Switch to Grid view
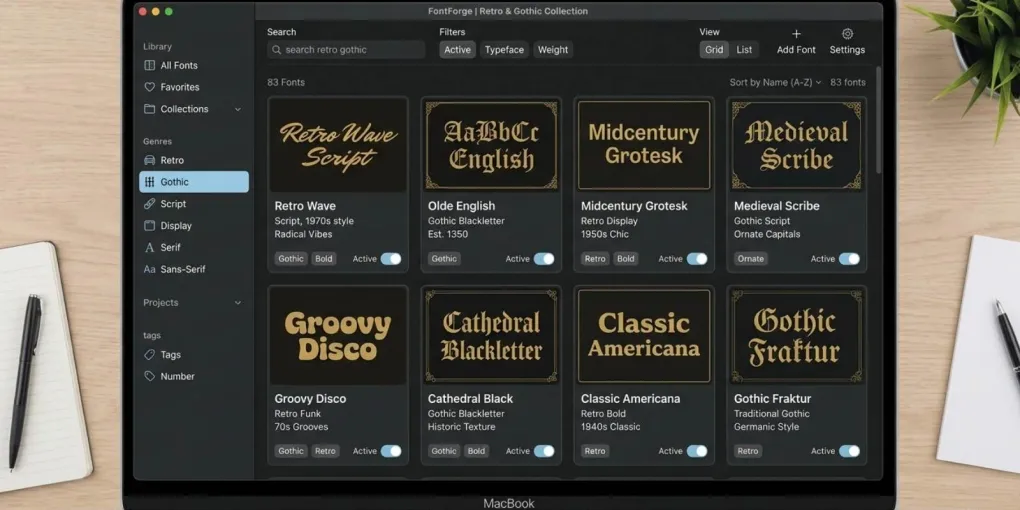Image resolution: width=1020 pixels, height=510 pixels. coord(714,49)
